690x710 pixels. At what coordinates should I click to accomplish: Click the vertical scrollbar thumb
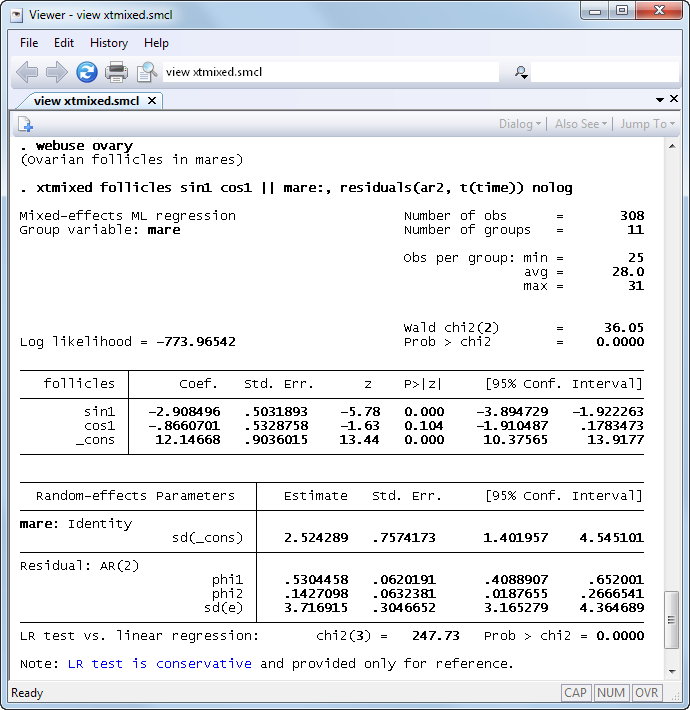click(x=672, y=620)
